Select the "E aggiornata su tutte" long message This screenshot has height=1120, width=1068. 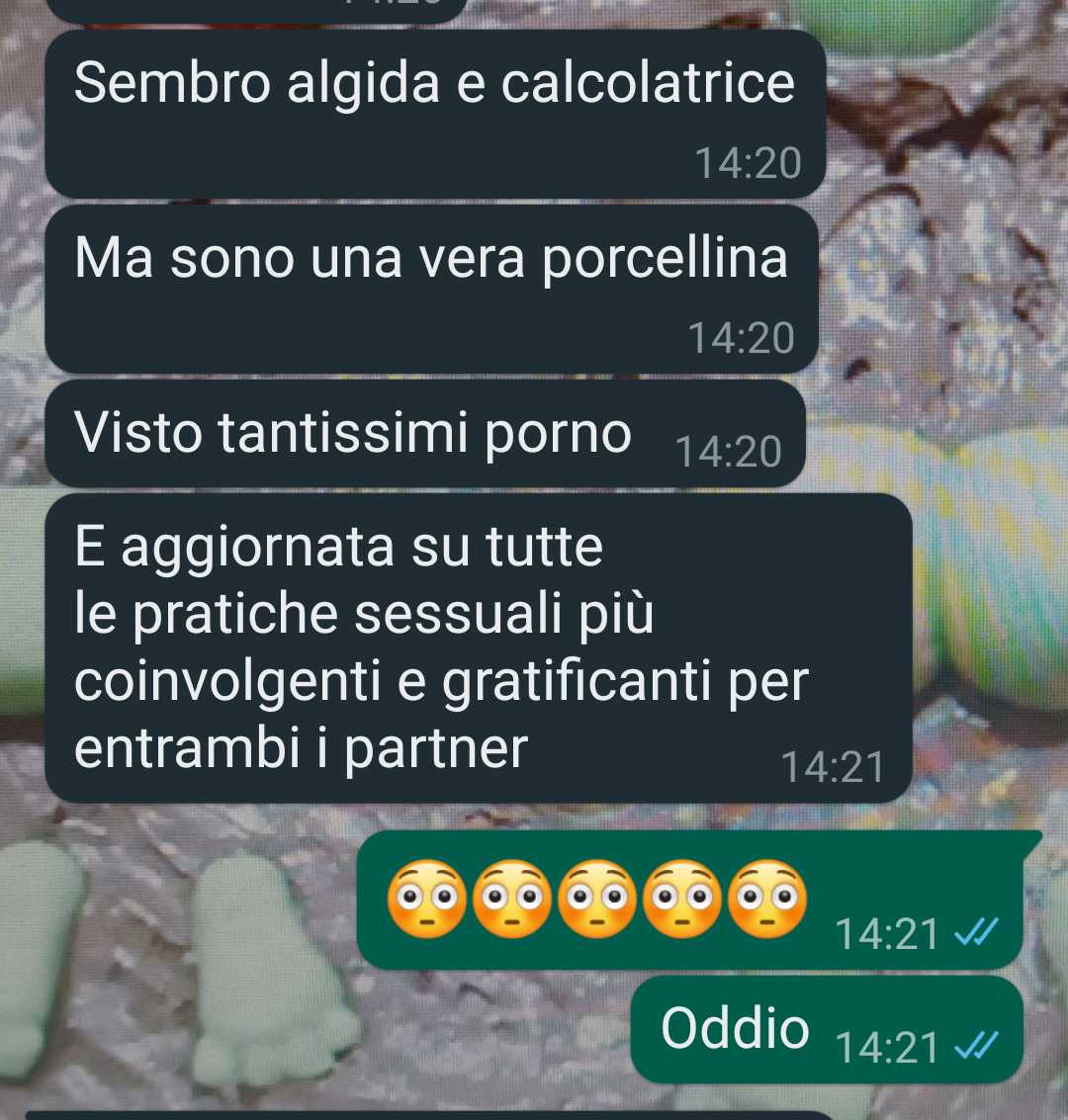[478, 647]
